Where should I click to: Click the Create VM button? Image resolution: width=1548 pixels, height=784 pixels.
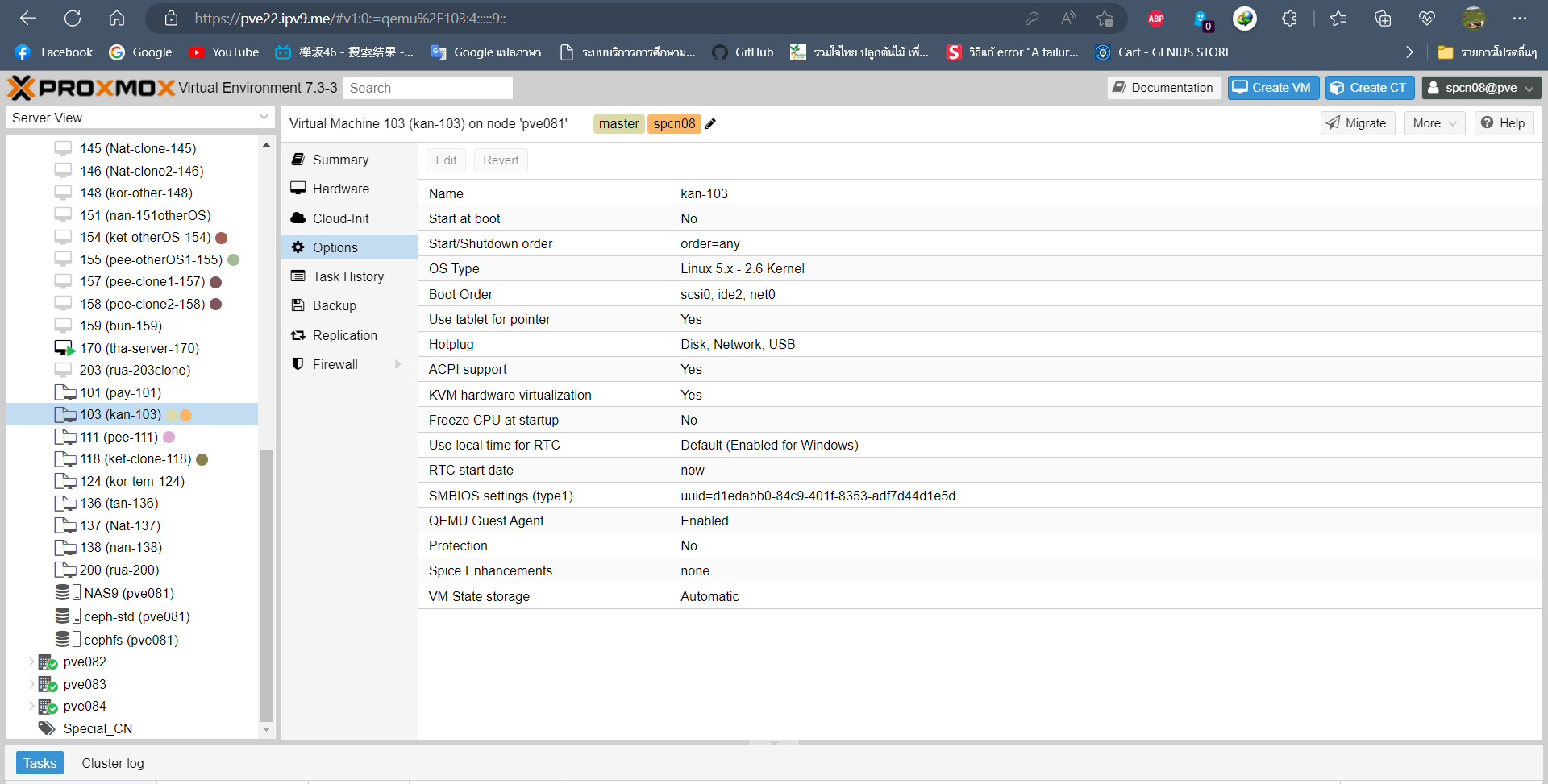(1273, 88)
